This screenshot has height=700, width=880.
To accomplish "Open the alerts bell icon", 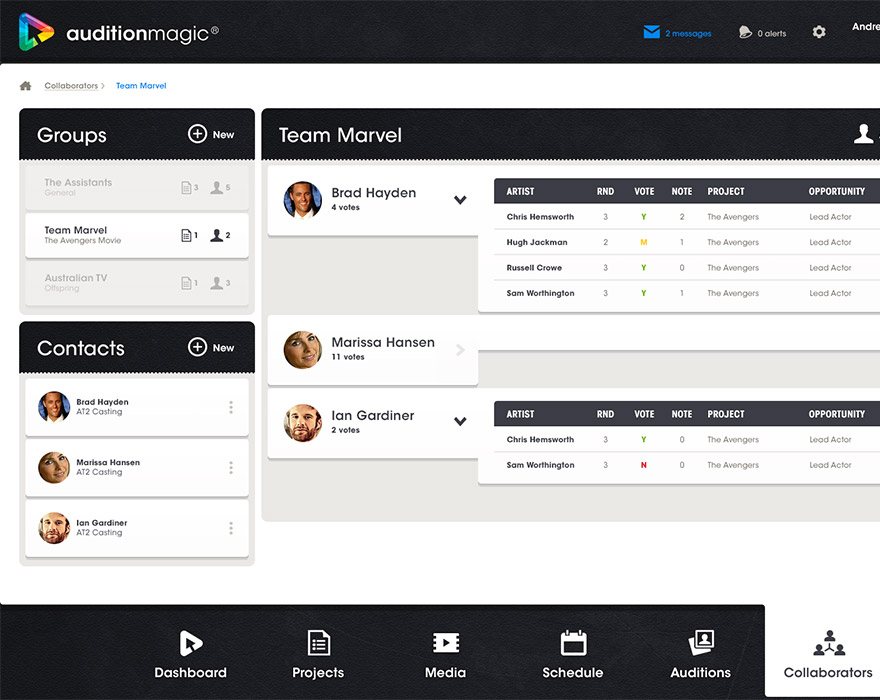I will (x=745, y=32).
